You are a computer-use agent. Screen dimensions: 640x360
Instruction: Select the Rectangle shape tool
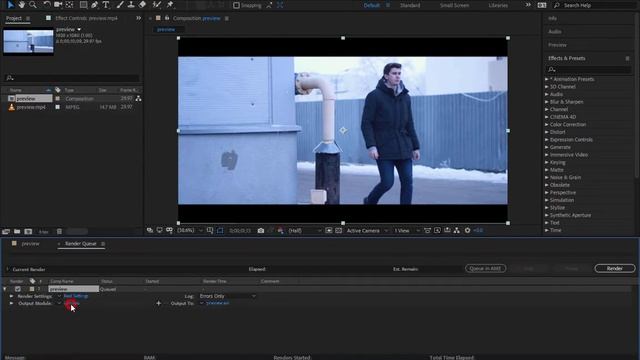[83, 5]
